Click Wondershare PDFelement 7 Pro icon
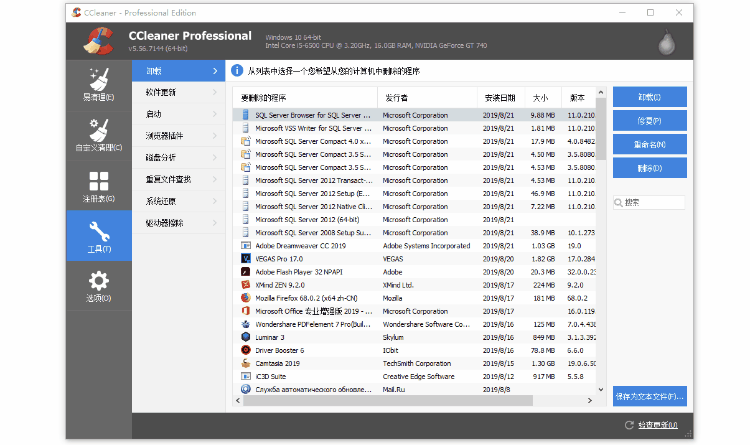 (x=245, y=324)
